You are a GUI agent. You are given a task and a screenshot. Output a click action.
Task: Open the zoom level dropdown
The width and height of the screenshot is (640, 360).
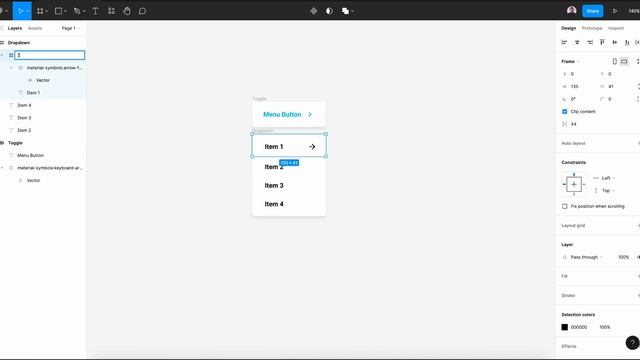click(x=634, y=11)
